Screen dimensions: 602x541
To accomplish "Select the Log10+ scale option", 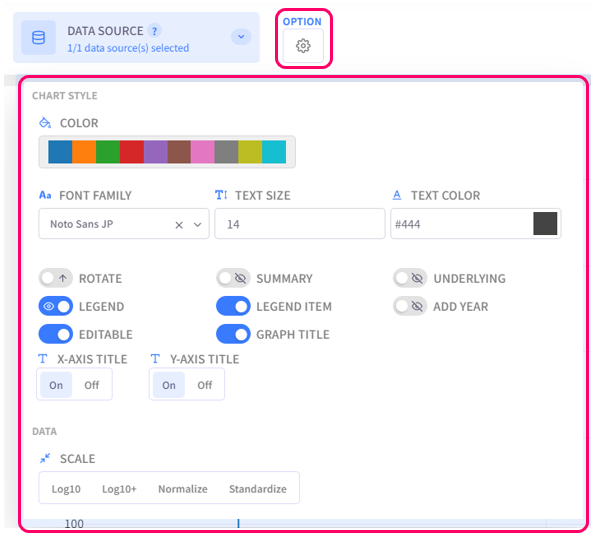I will coord(119,489).
